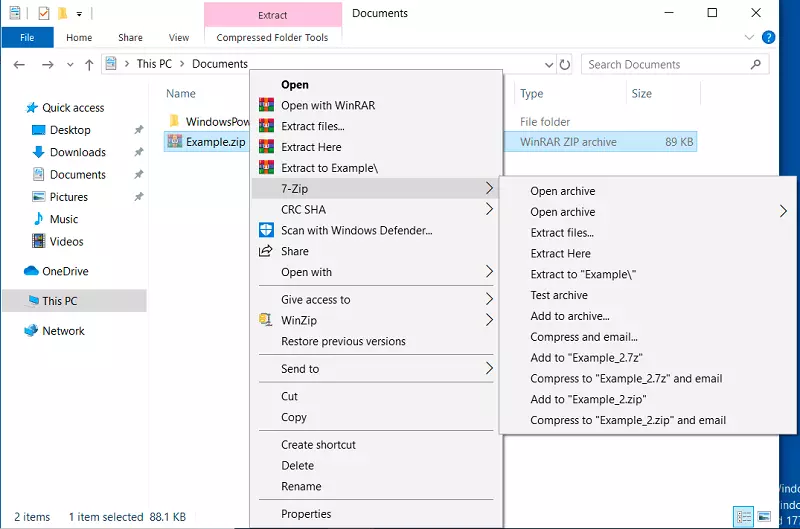Choose Add to "Example_2.7z" option

(586, 358)
